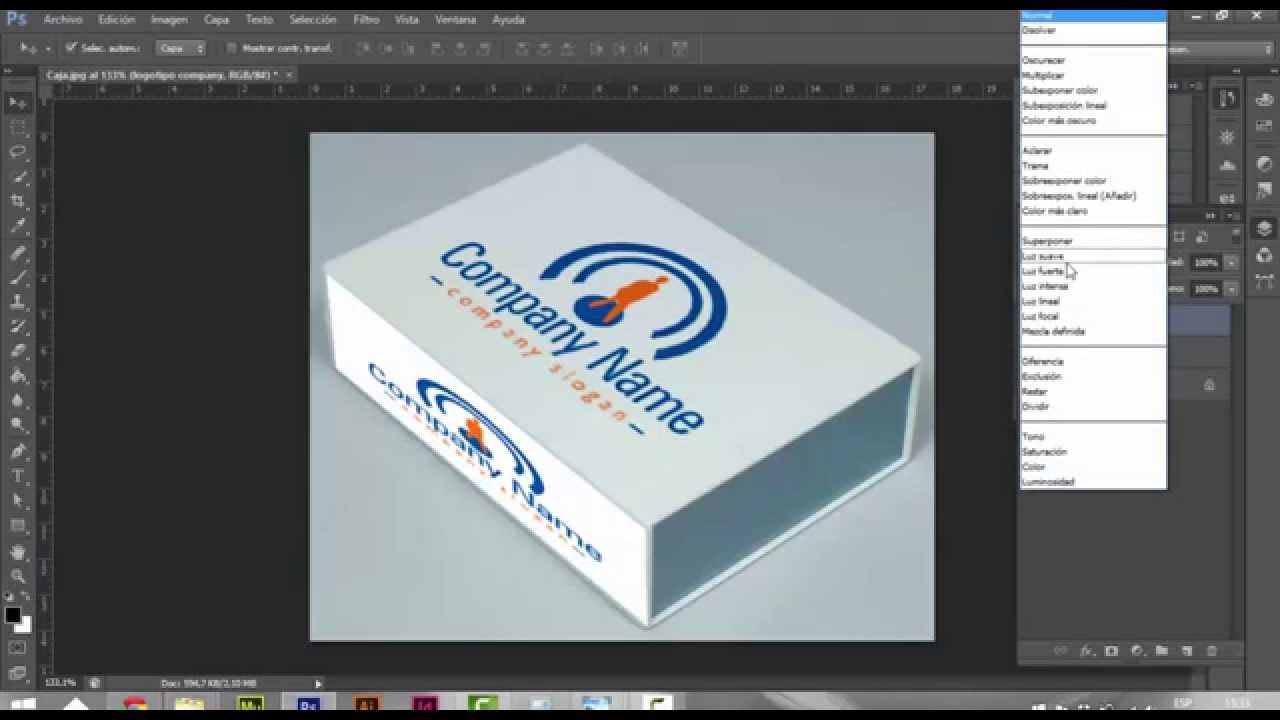The width and height of the screenshot is (1280, 720).
Task: Open the Archivo menu
Action: (x=63, y=19)
